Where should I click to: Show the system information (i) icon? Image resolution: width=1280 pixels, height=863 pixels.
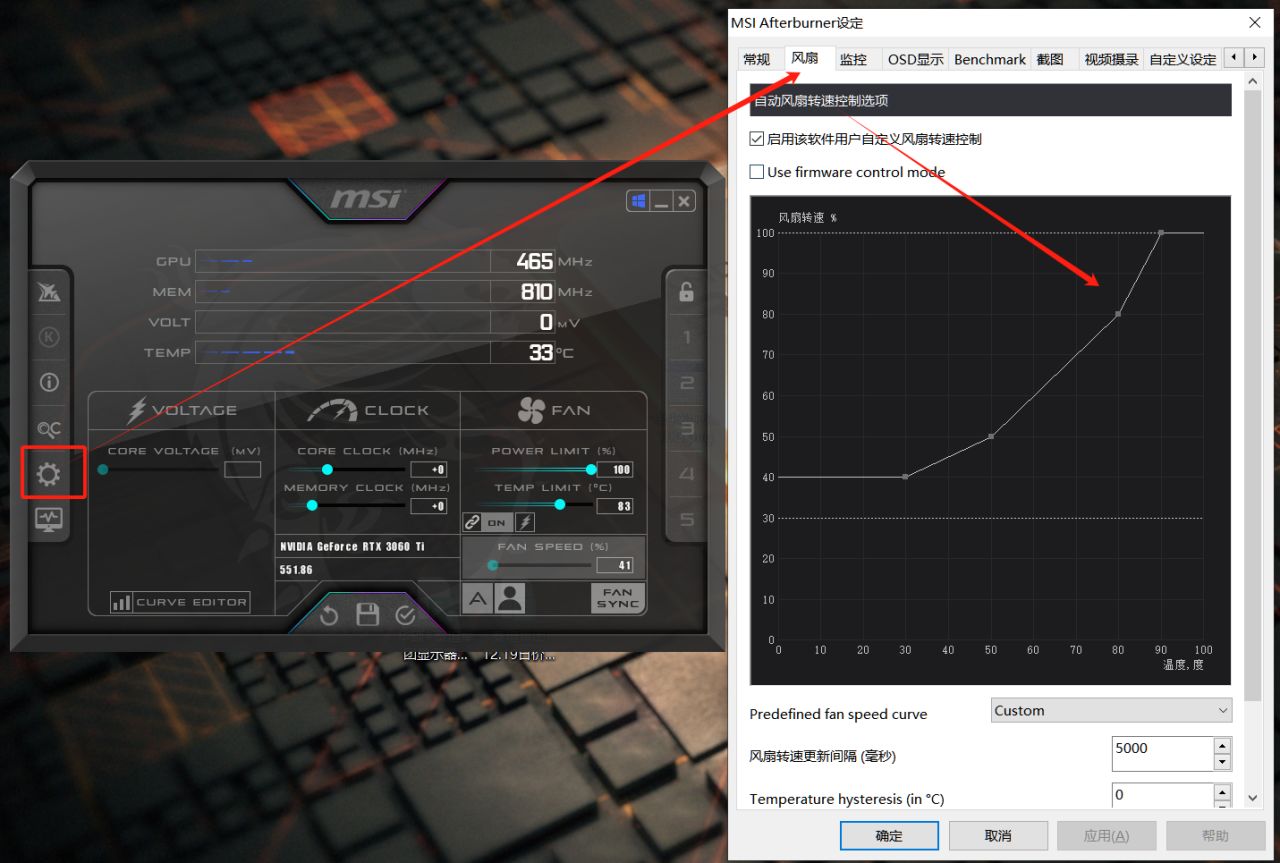(48, 382)
